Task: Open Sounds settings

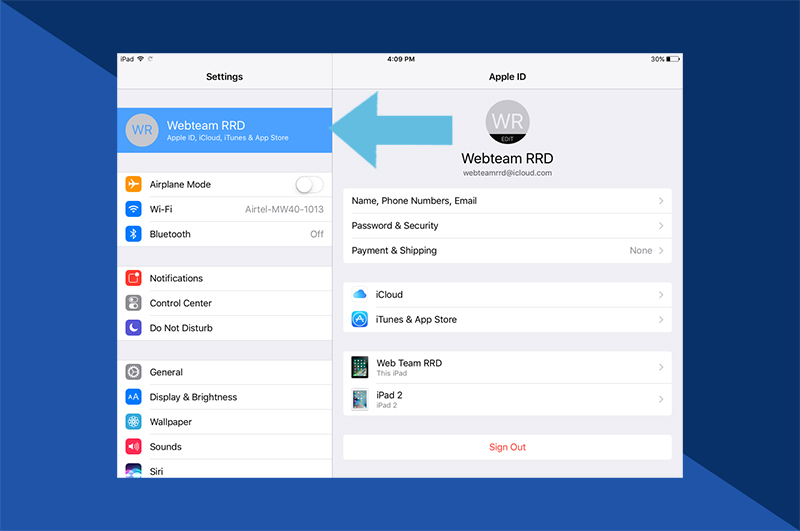Action: click(224, 446)
